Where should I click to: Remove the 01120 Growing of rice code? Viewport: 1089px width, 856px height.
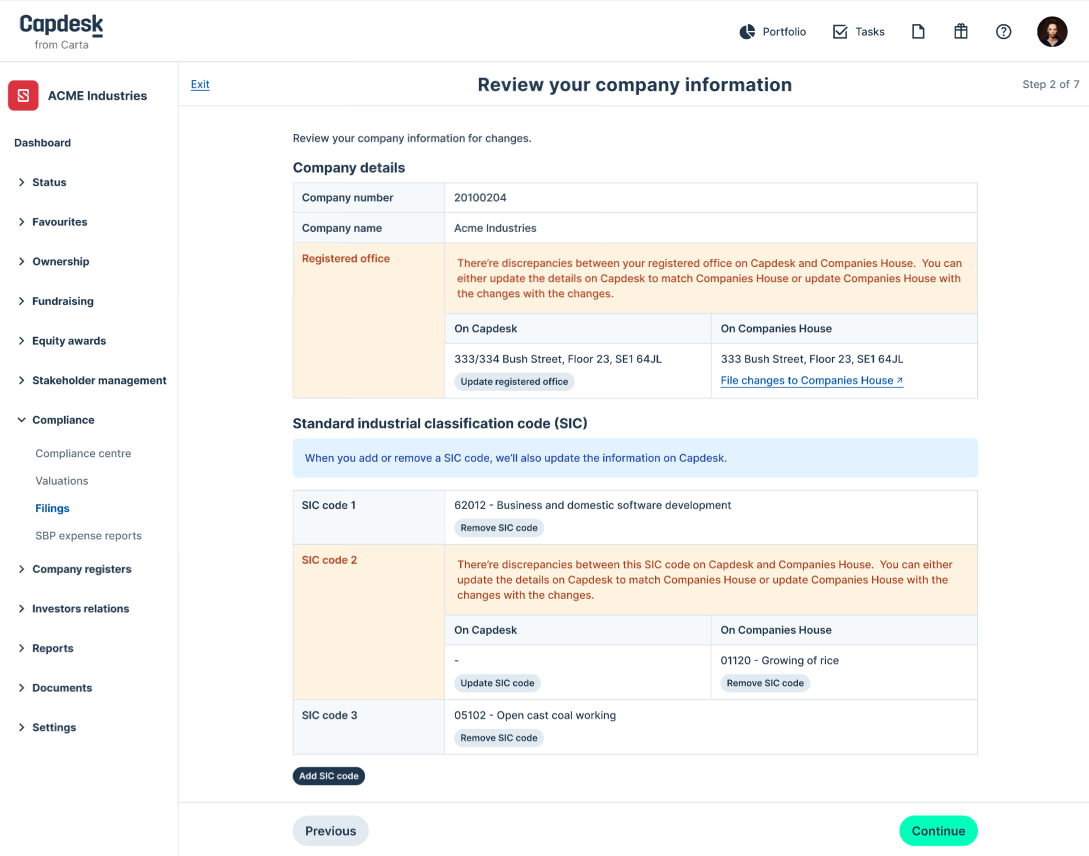(x=765, y=684)
